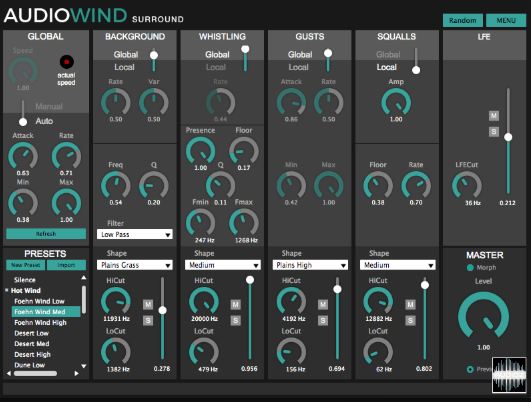This screenshot has width=531, height=402.
Task: Select the Desert Med preset
Action: click(32, 344)
